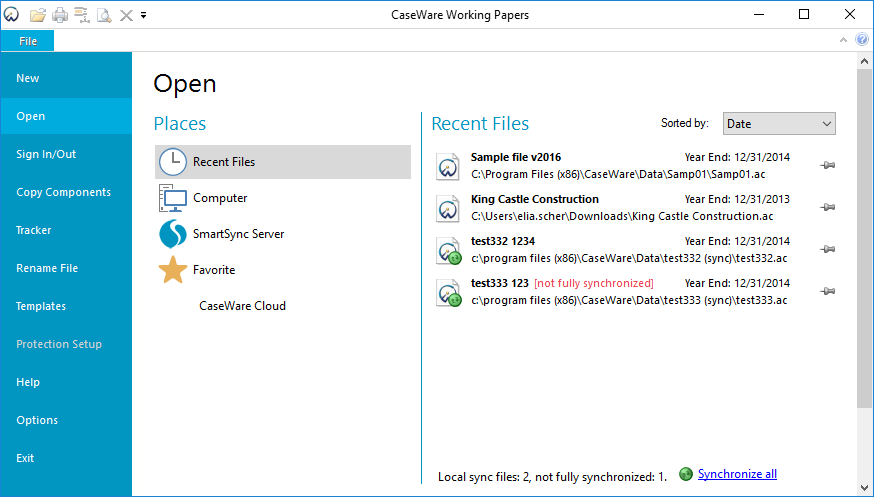874x497 pixels.
Task: Select Tracker in the sidebar
Action: [66, 230]
